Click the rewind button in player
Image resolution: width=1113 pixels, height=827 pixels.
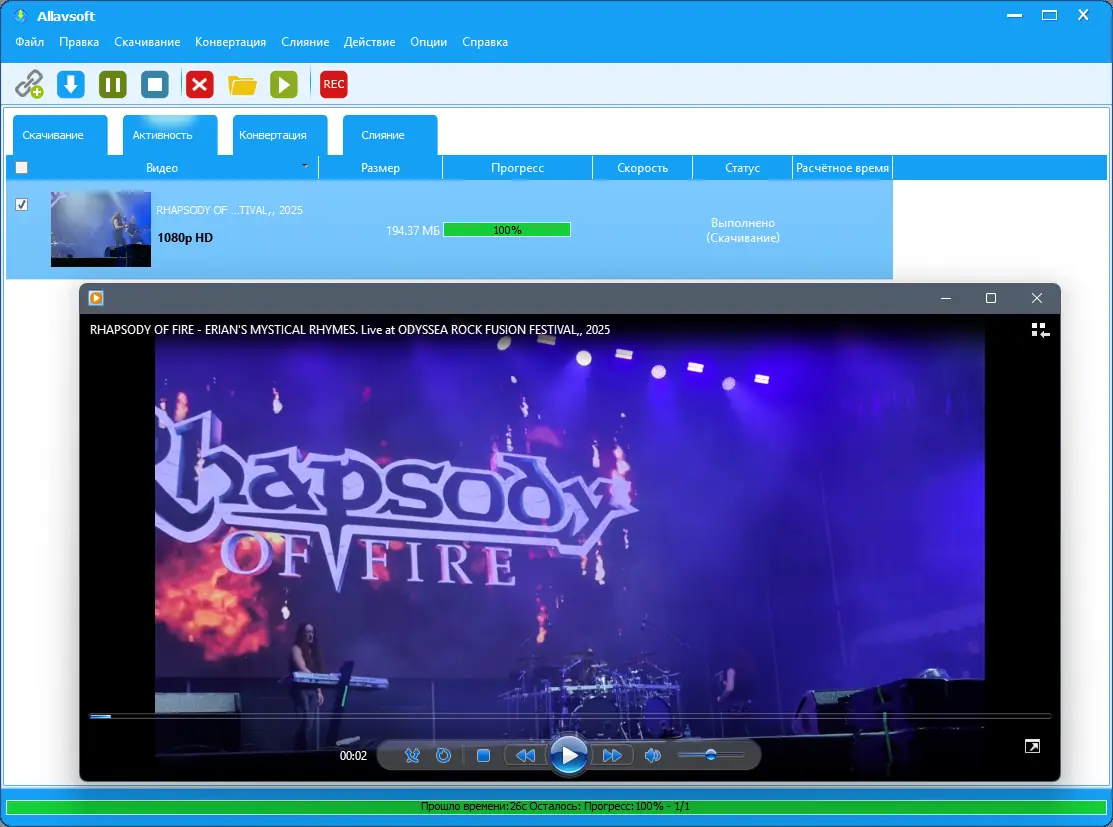(525, 755)
